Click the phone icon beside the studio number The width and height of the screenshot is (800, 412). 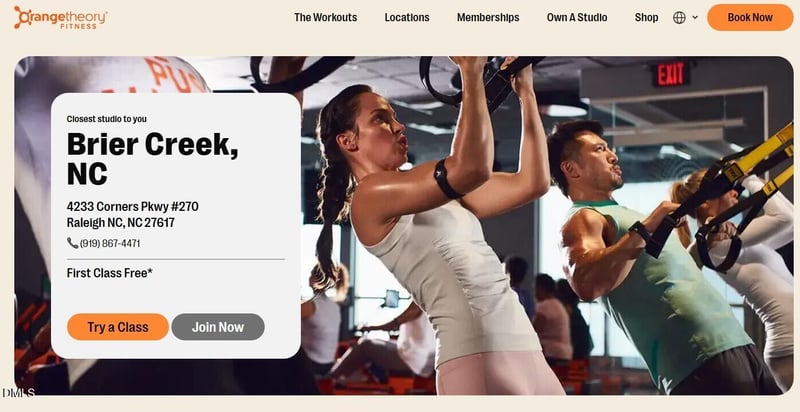pyautogui.click(x=72, y=243)
